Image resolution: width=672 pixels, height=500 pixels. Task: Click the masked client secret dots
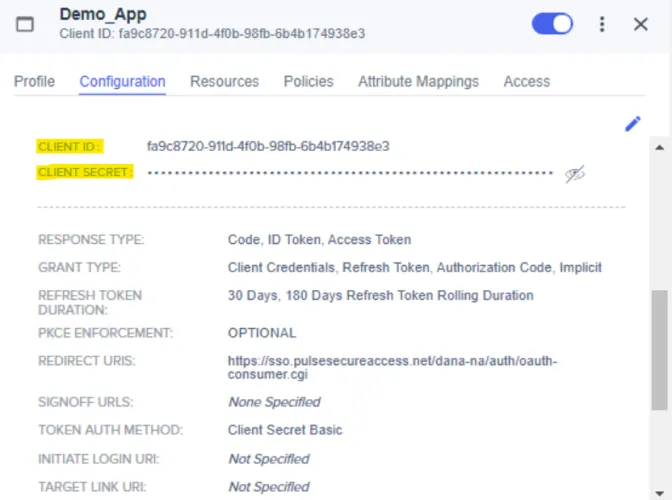pos(350,173)
